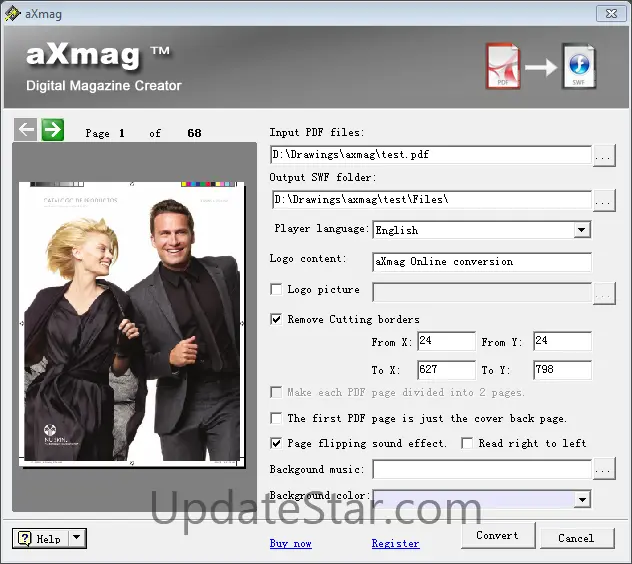Uncheck Remove Cutting borders
Viewport: 632px width, 564px height.
tap(276, 319)
